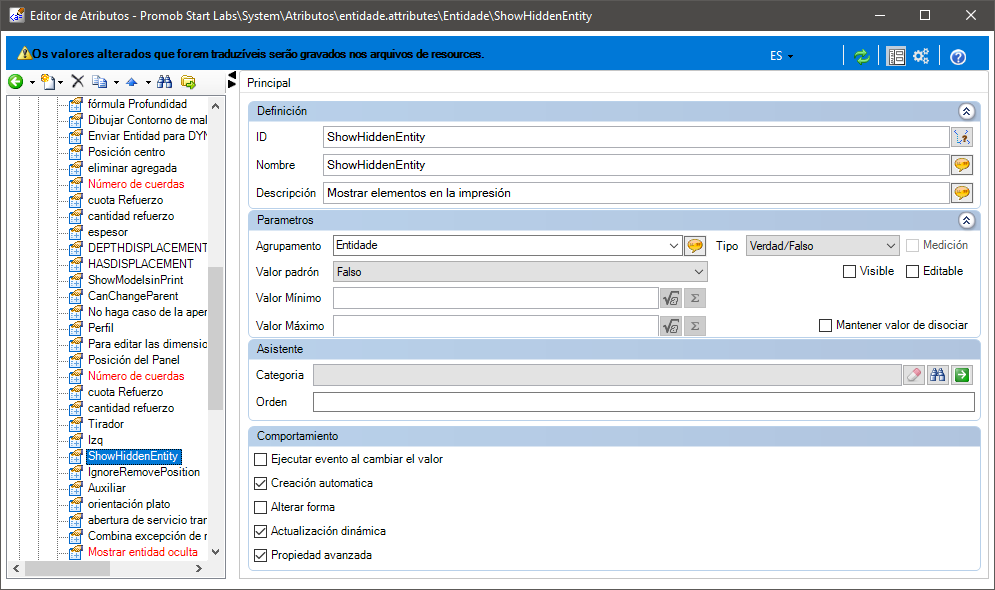This screenshot has width=995, height=590.
Task: Click the Medición checkbox
Action: coord(913,246)
